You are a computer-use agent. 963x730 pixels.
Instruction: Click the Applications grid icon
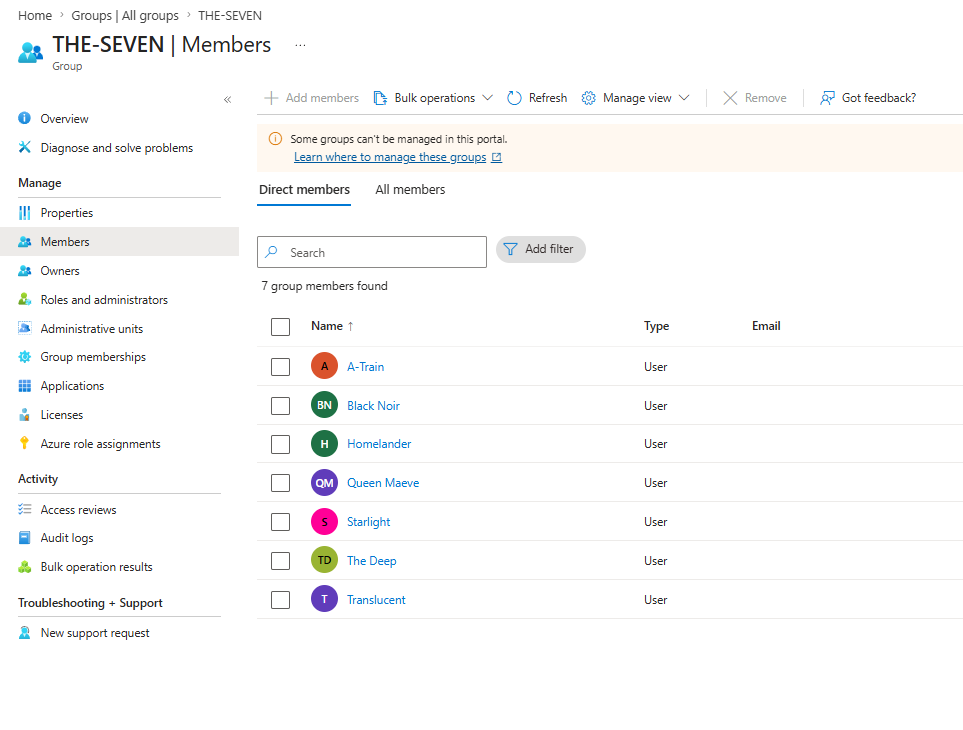(25, 386)
